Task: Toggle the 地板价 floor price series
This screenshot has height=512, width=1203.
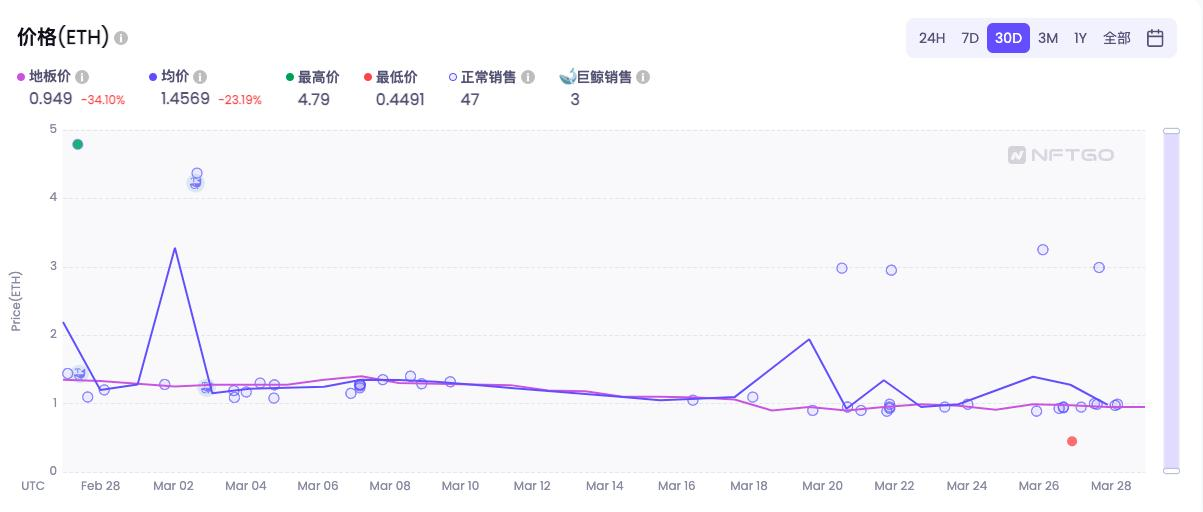Action: 44,77
